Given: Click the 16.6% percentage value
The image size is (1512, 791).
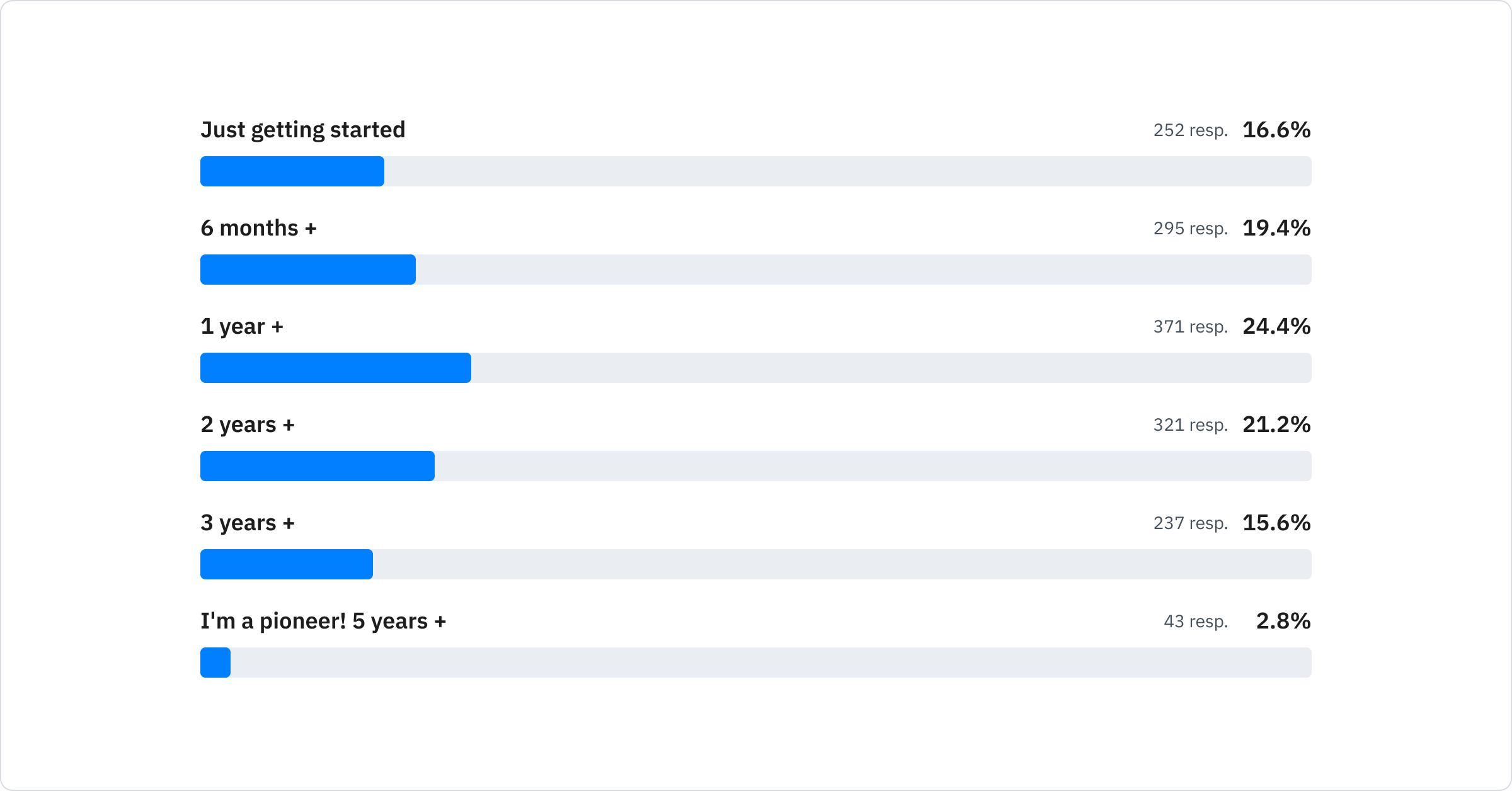Looking at the screenshot, I should point(1276,130).
